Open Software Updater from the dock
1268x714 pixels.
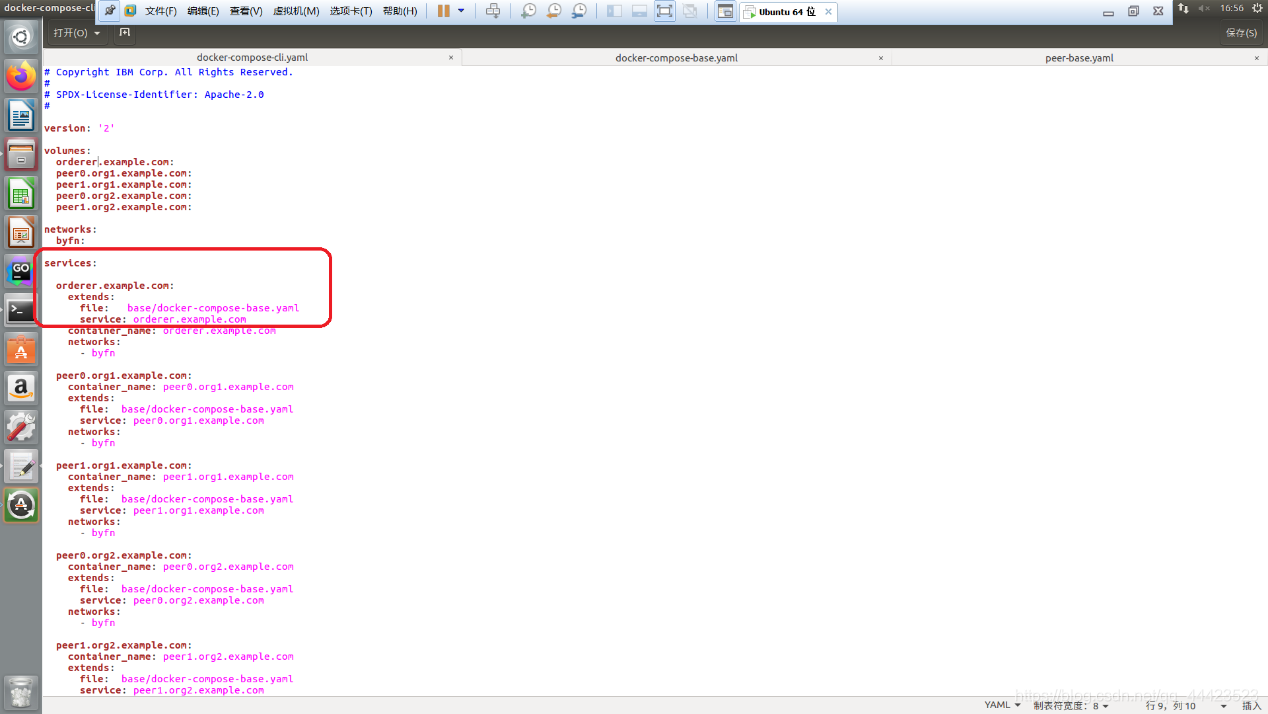tap(21, 505)
